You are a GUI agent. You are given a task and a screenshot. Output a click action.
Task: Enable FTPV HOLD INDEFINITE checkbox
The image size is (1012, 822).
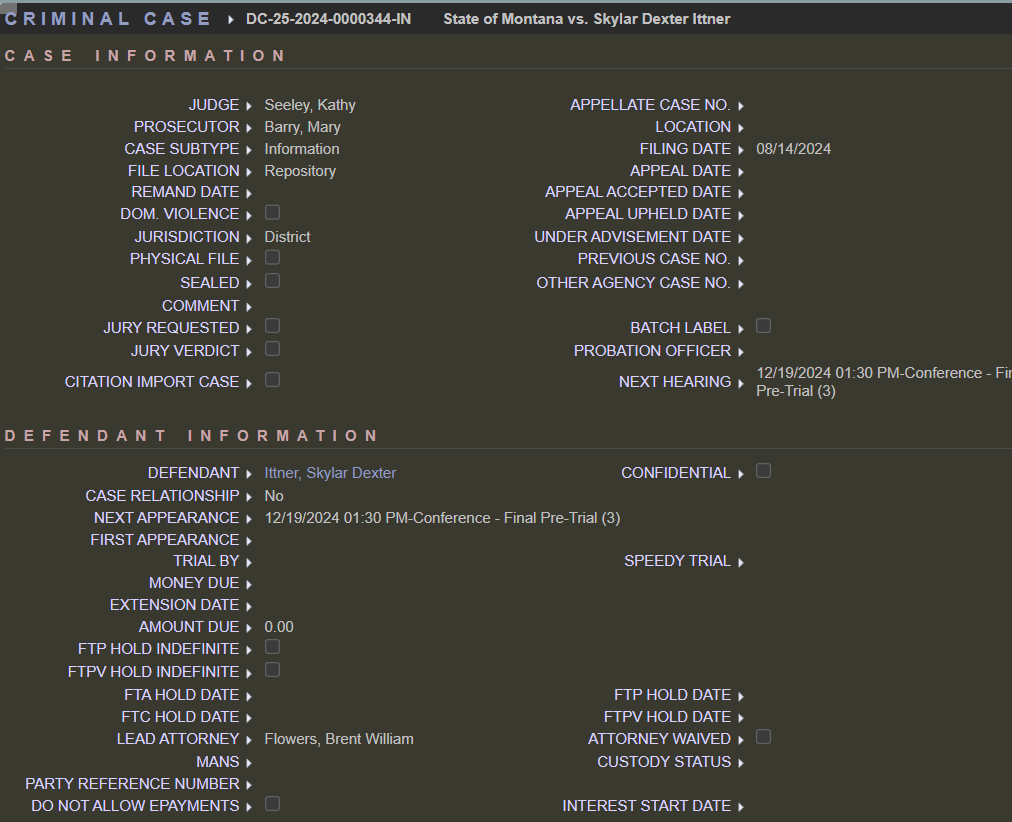coord(272,670)
